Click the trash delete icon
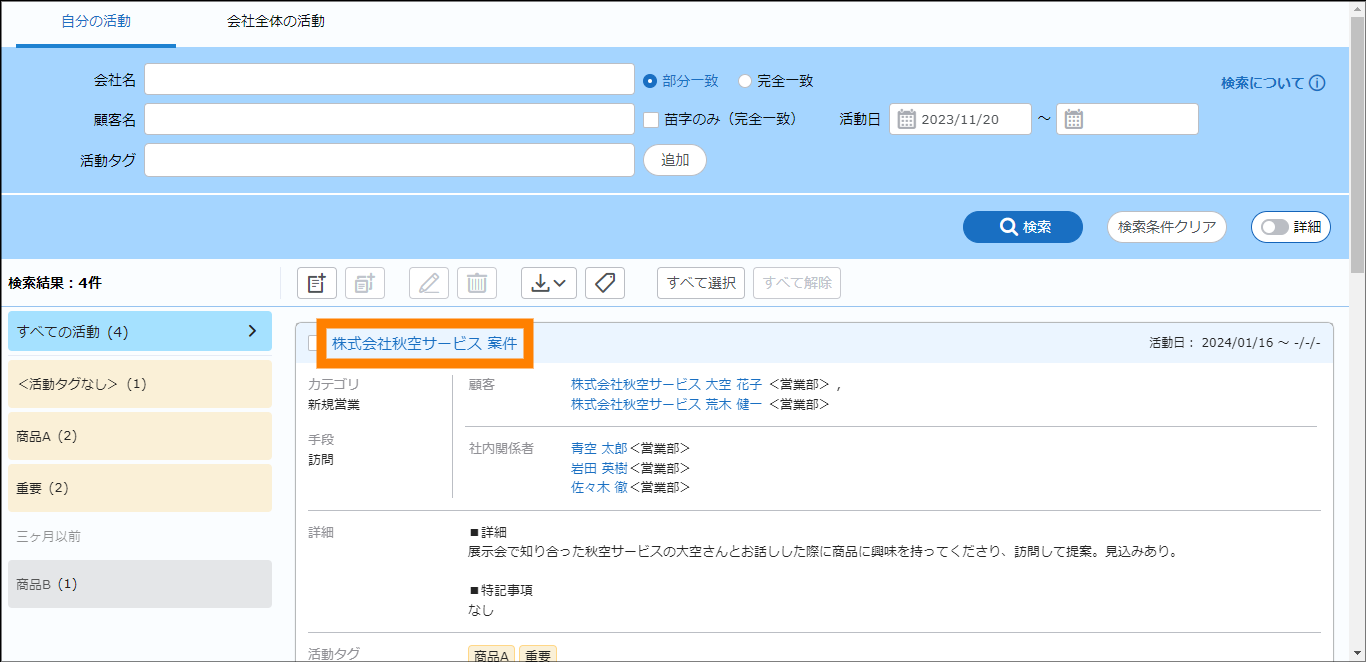The width and height of the screenshot is (1366, 662). click(x=477, y=283)
